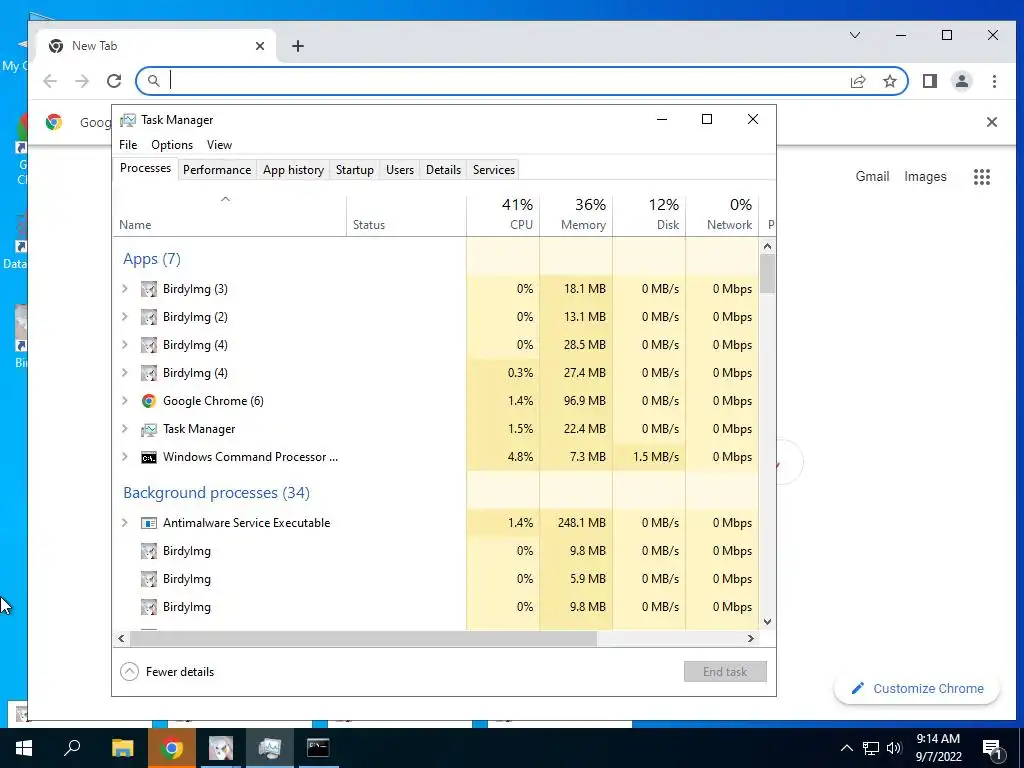
Task: Expand the Task Manager process row
Action: 125,429
